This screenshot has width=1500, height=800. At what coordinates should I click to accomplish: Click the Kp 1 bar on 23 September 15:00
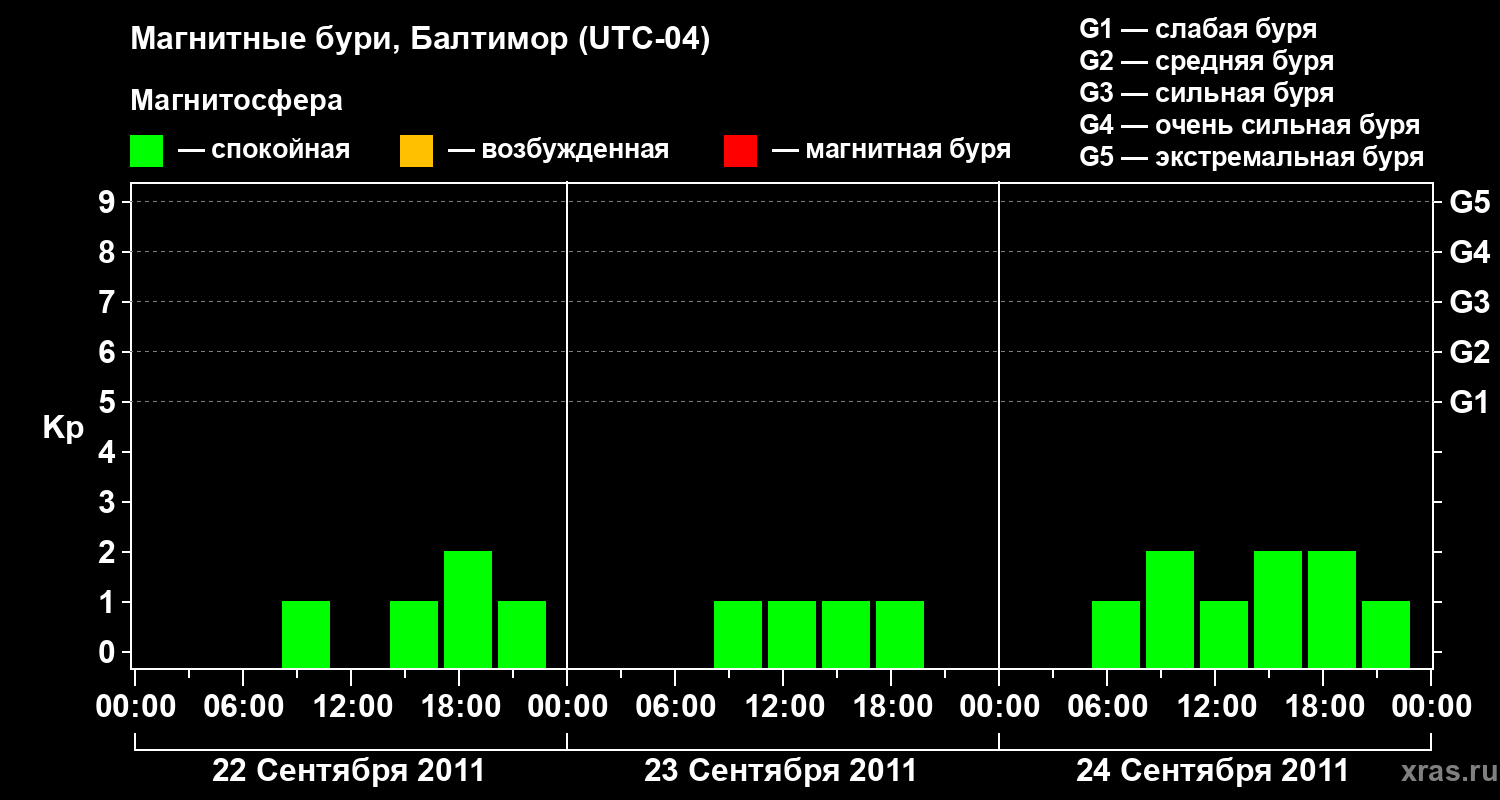pyautogui.click(x=846, y=634)
